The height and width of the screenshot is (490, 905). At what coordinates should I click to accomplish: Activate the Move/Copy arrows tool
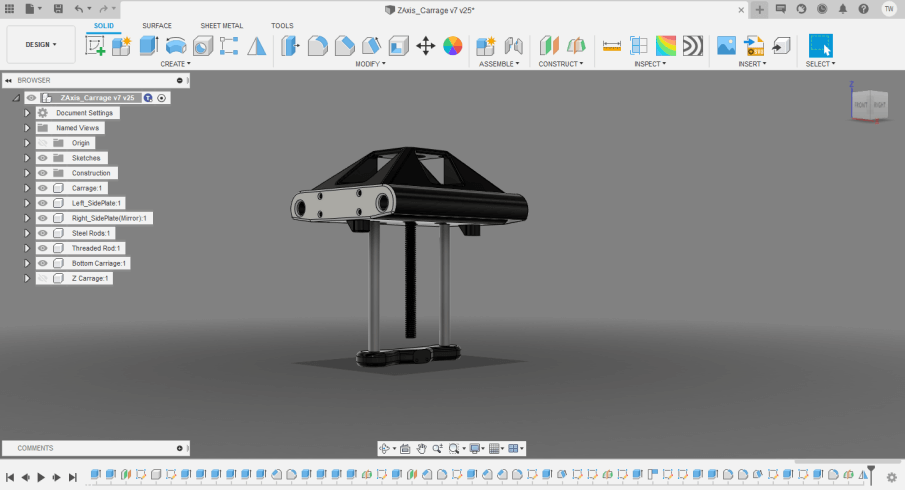[x=425, y=46]
